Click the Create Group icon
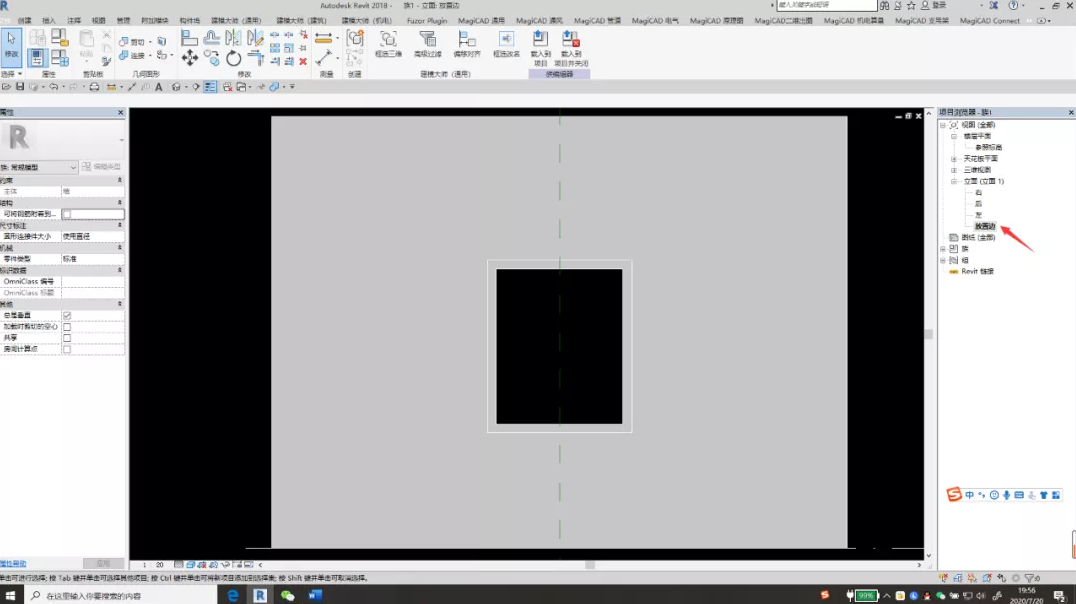 click(355, 38)
